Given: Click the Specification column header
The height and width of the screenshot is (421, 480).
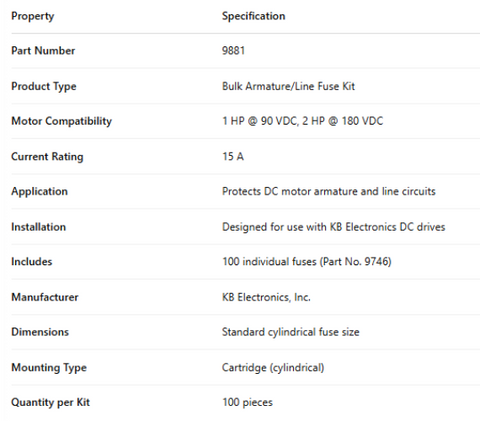Looking at the screenshot, I should [x=253, y=16].
